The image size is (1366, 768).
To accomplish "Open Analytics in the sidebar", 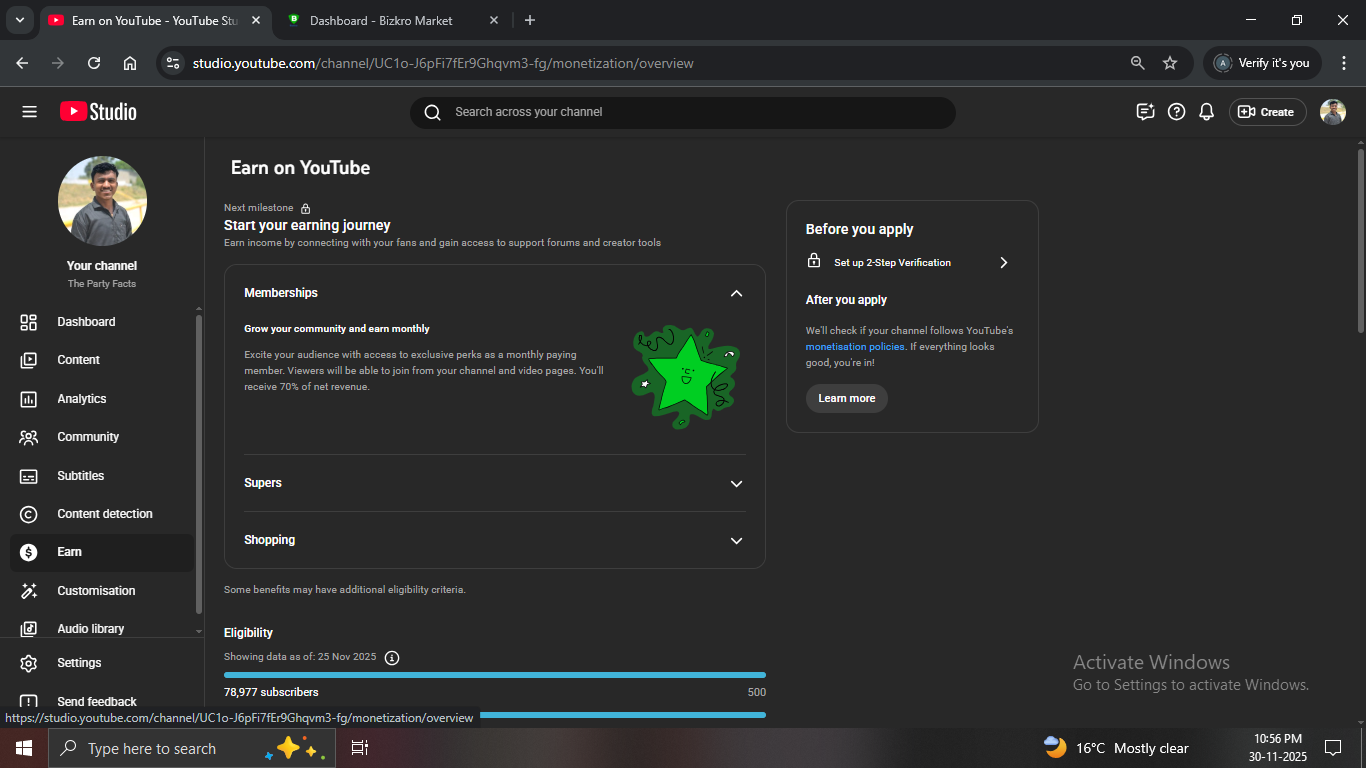I will pos(82,399).
